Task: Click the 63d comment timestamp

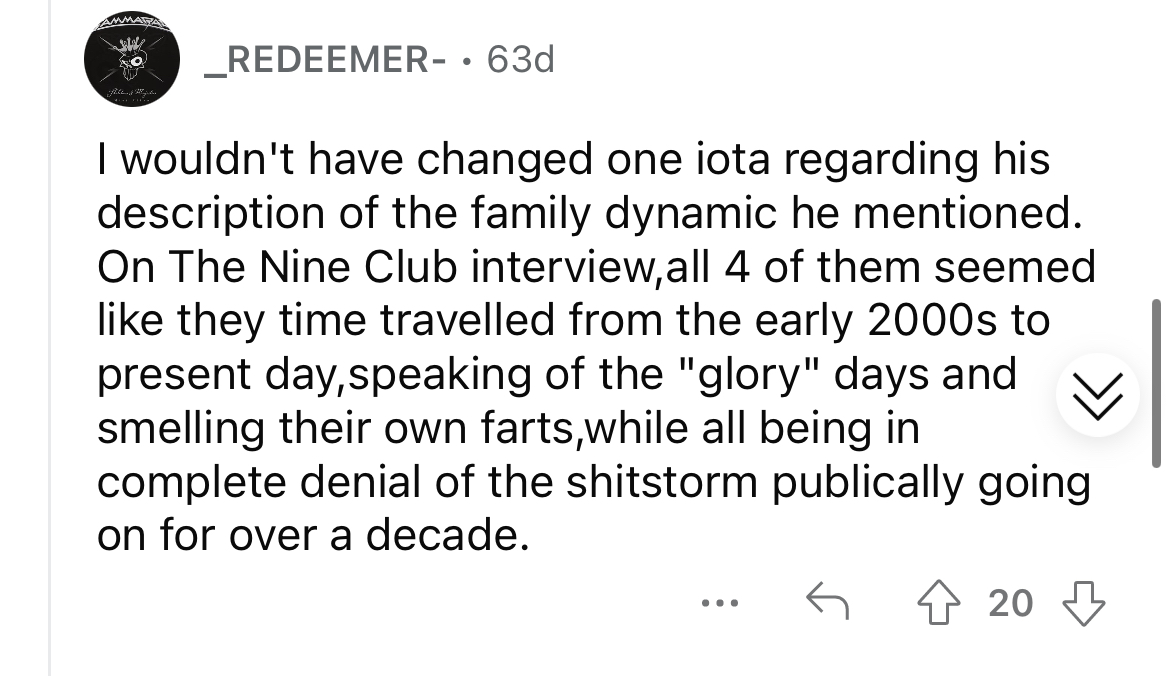Action: (x=521, y=59)
